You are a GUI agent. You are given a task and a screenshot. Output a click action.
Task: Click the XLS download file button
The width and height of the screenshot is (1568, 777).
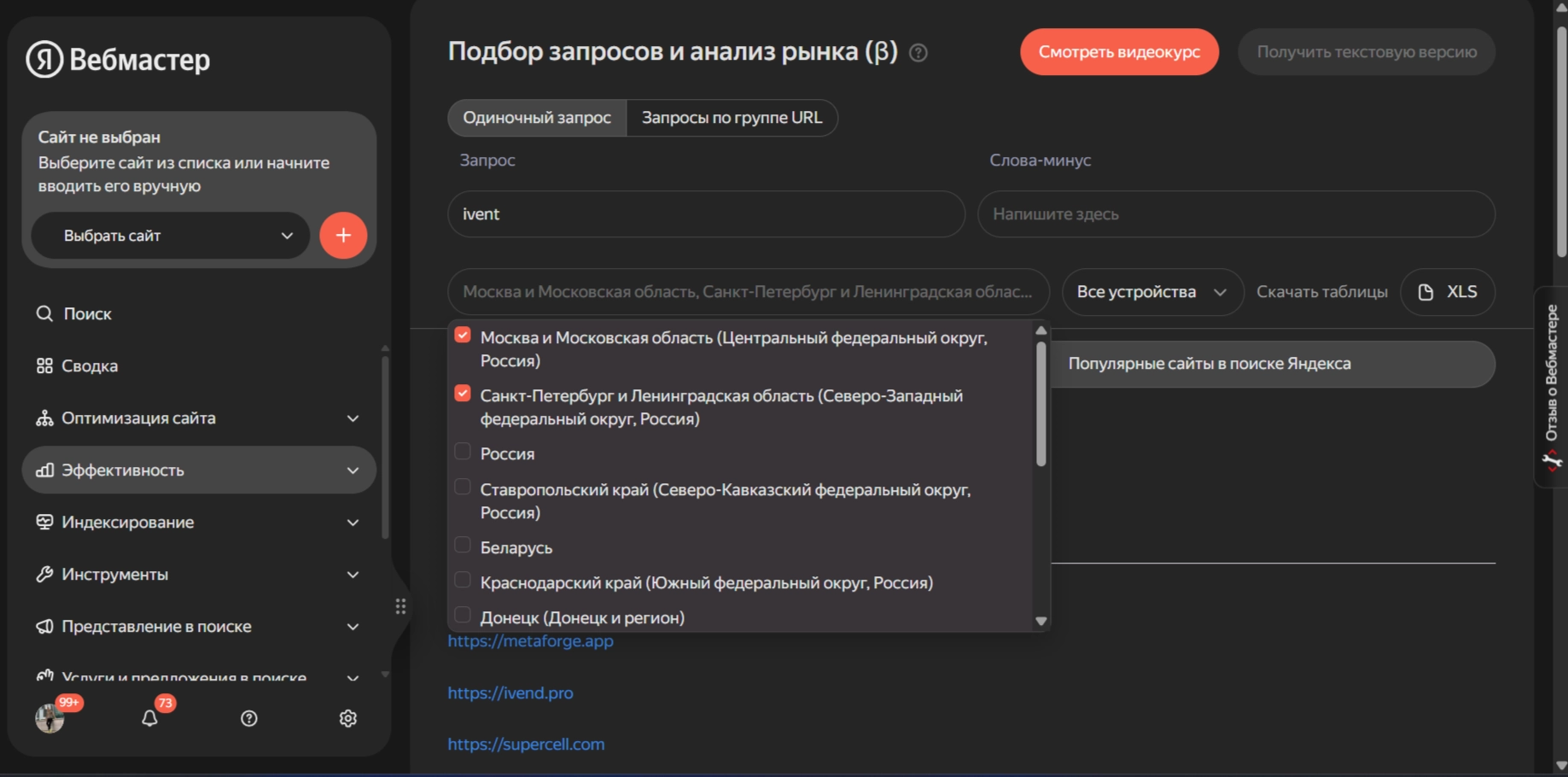coord(1448,292)
